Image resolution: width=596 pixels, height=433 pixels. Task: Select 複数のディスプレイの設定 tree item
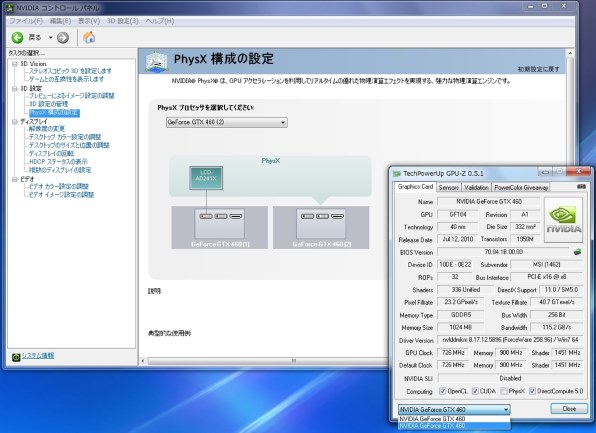(x=60, y=170)
